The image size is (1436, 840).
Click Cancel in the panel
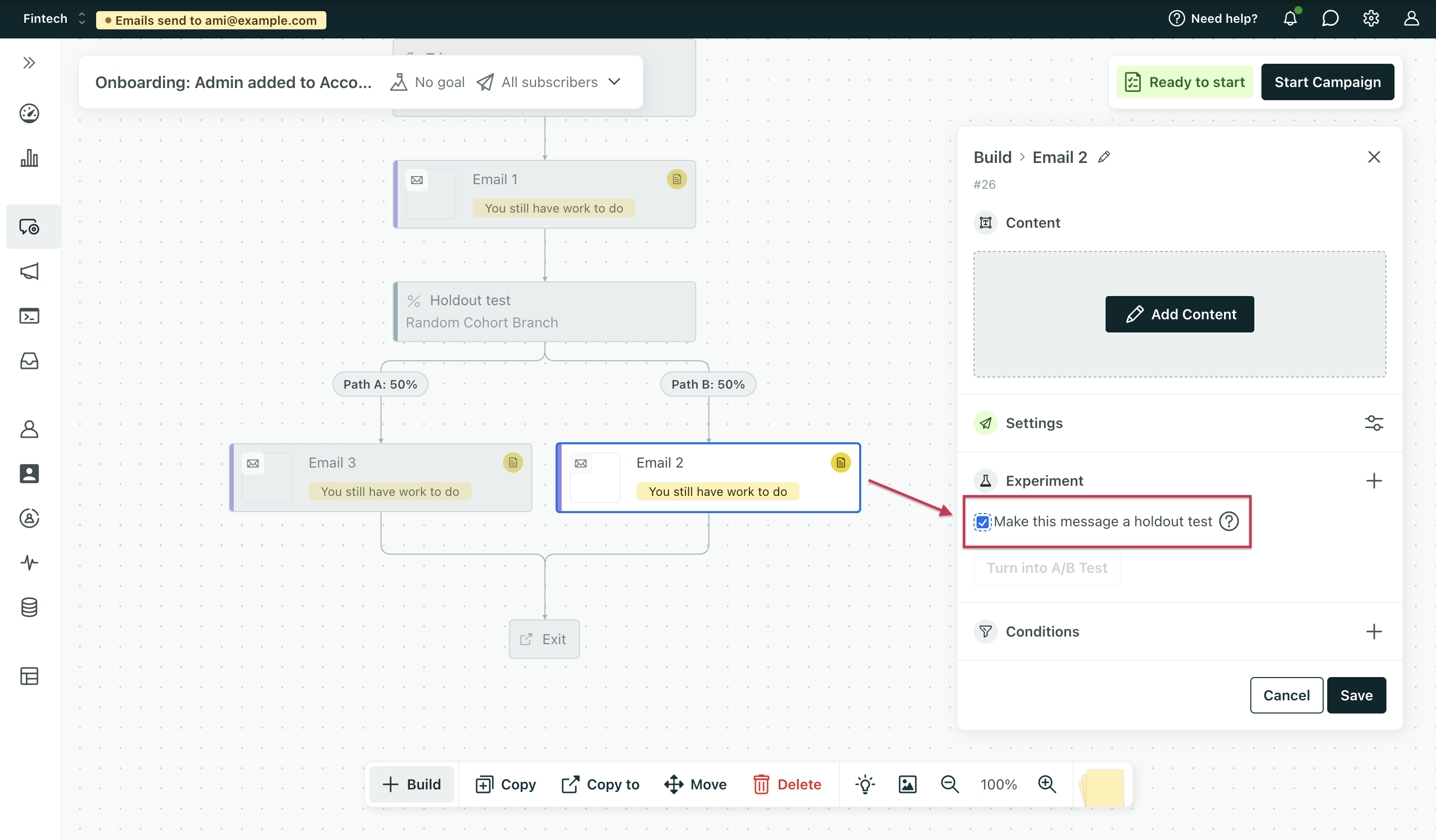pos(1287,695)
